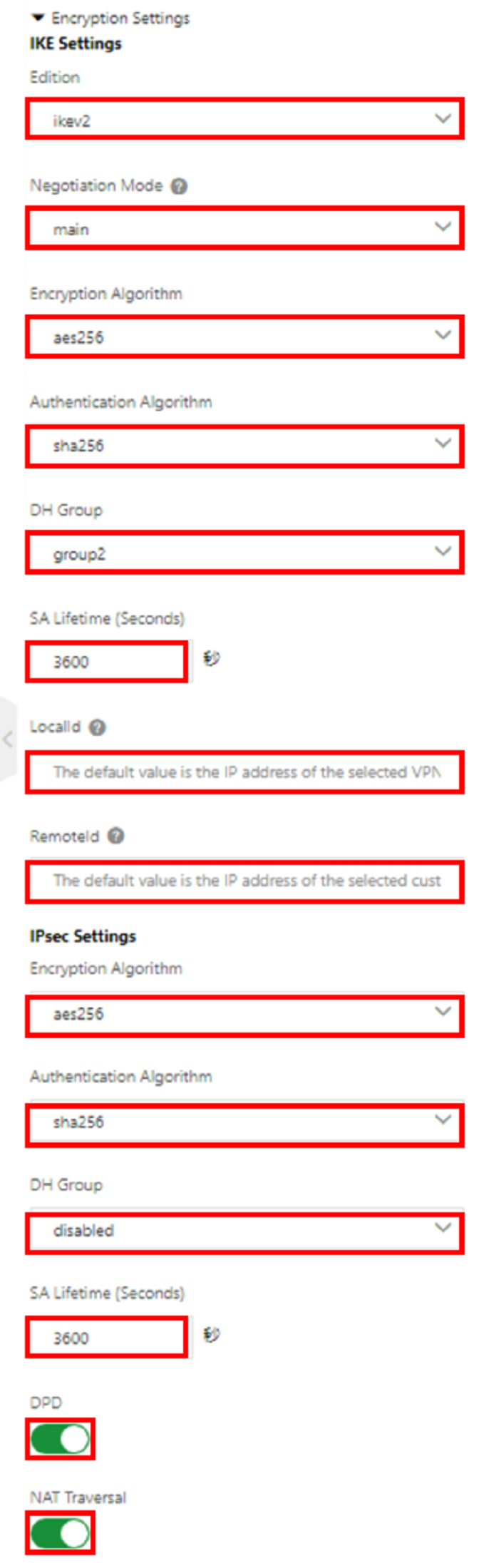479x1568 pixels.
Task: Click the help icon beside LocalId
Action: click(x=98, y=727)
